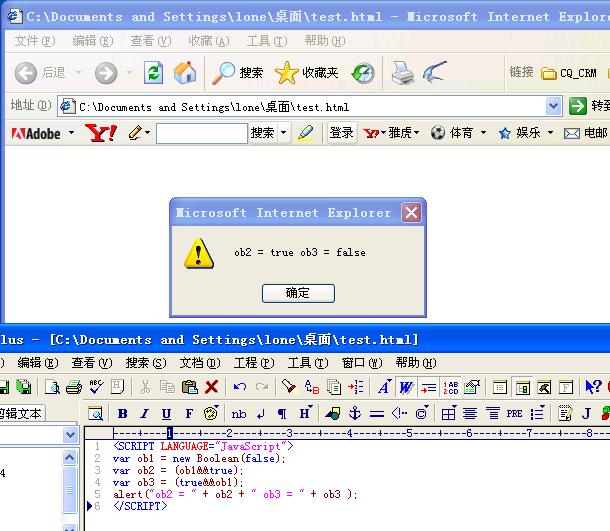The image size is (610, 531).
Task: Click the context Help arrow-question icon
Action: pos(593,387)
